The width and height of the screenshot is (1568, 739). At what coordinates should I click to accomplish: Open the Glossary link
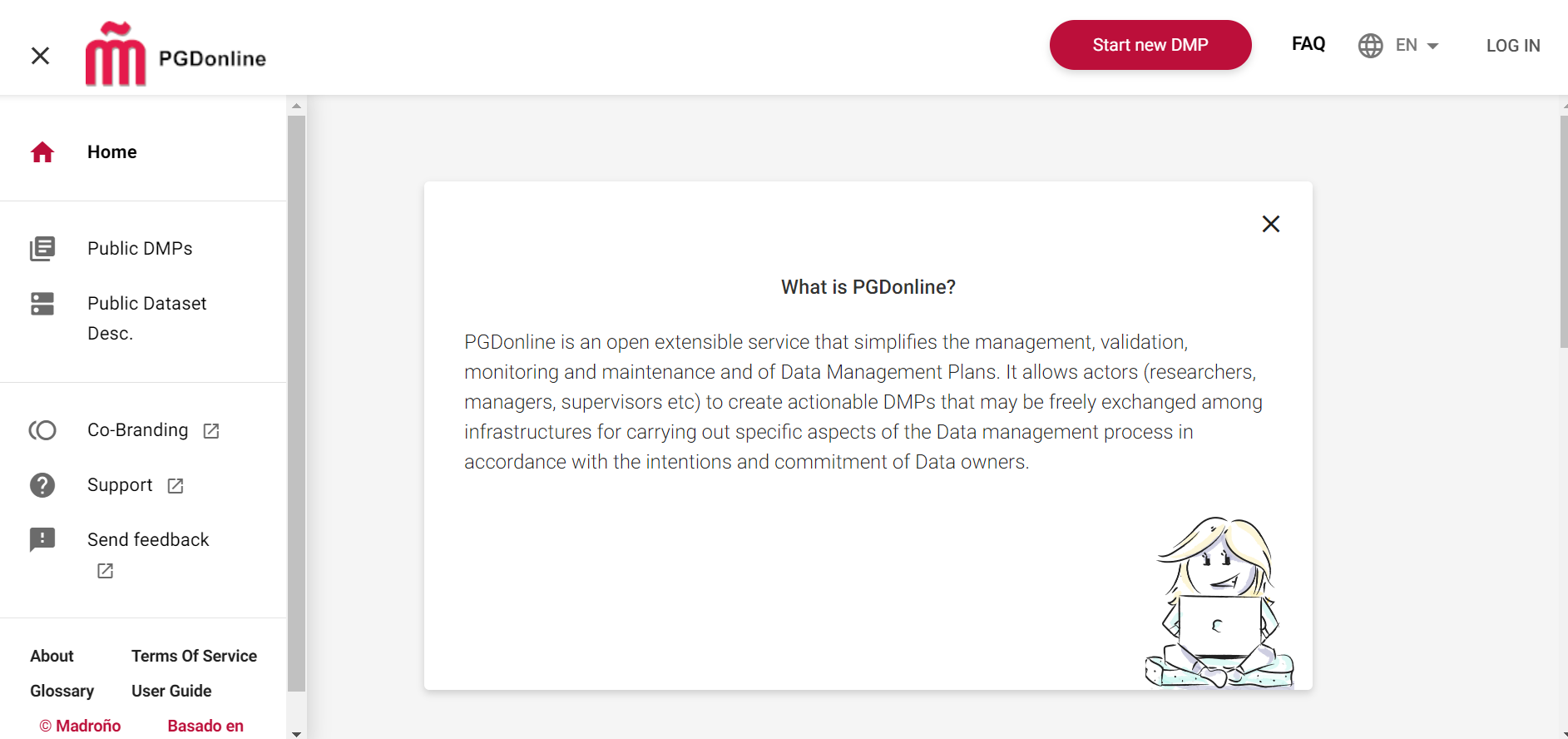[62, 691]
